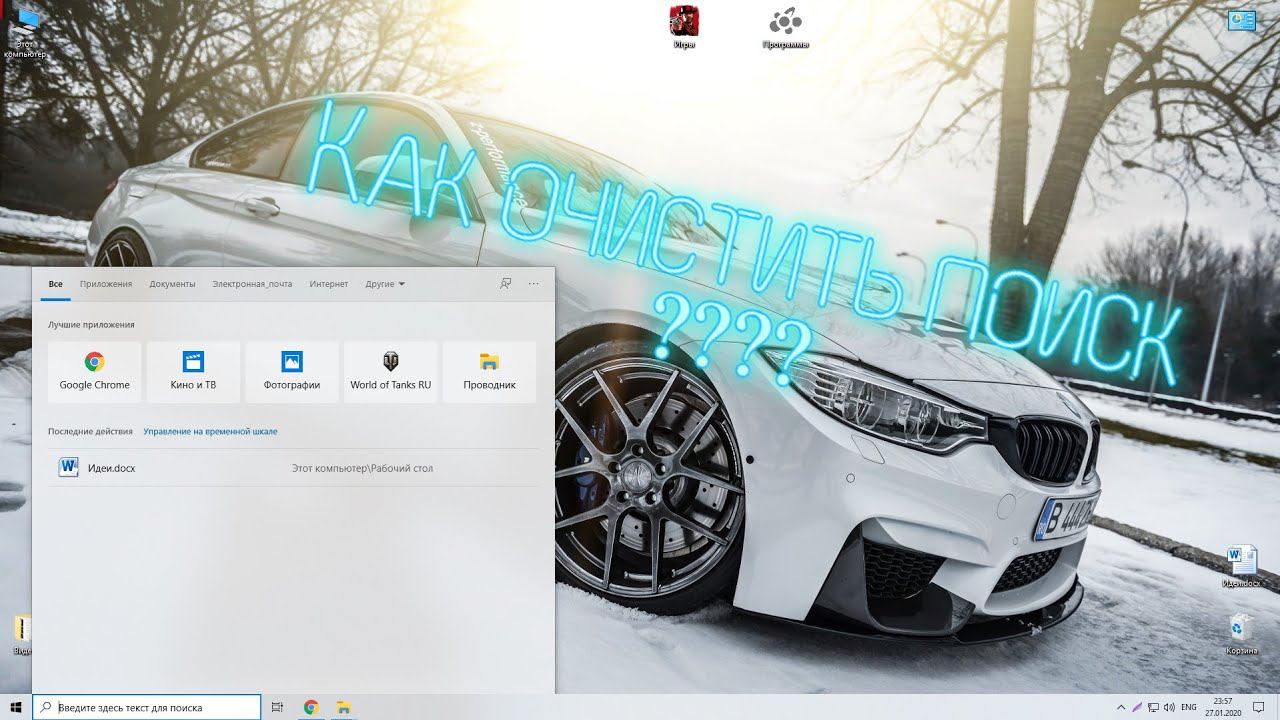1280x720 pixels.
Task: Select the top-right desktop gadget icon
Action: pos(1241,19)
